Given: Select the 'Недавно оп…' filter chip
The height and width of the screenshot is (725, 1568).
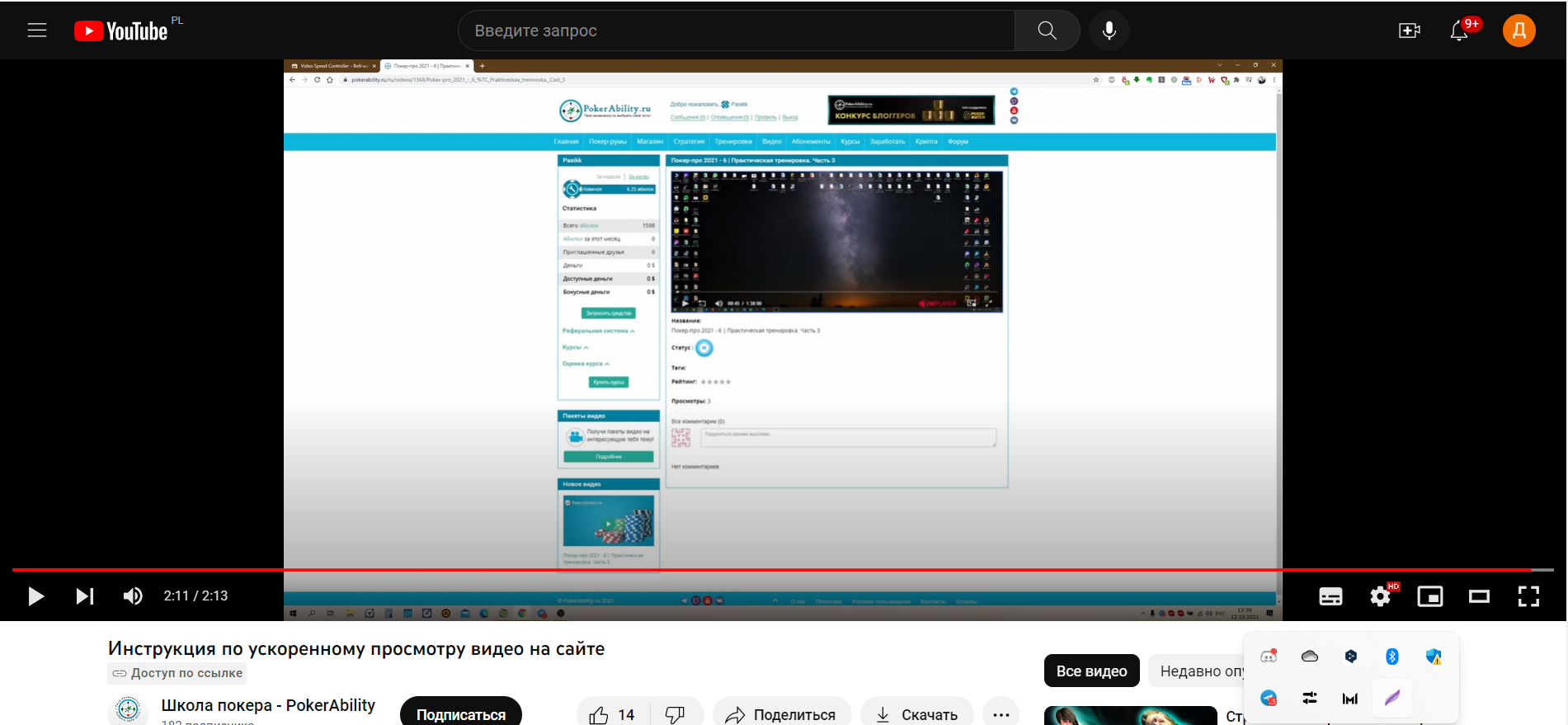Looking at the screenshot, I should 1197,671.
